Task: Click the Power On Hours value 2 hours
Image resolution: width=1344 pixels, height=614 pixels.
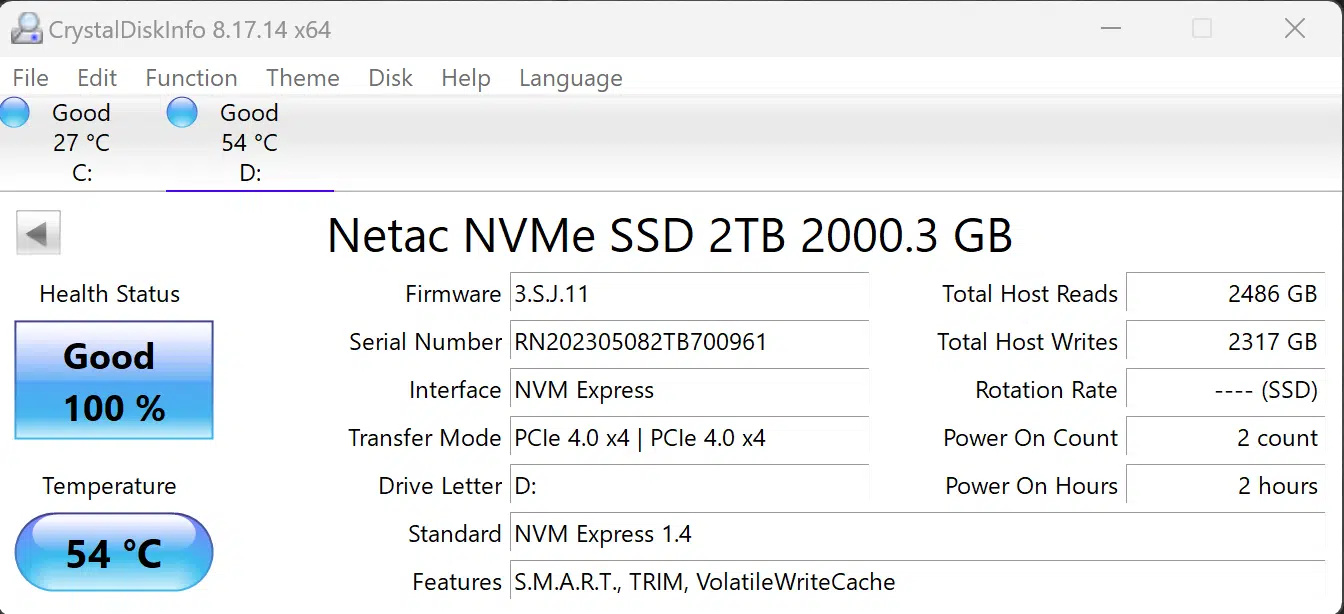Action: coord(1225,486)
